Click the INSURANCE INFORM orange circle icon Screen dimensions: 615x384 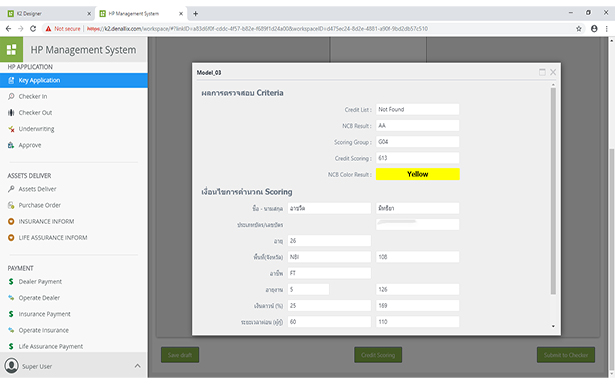pyautogui.click(x=11, y=222)
